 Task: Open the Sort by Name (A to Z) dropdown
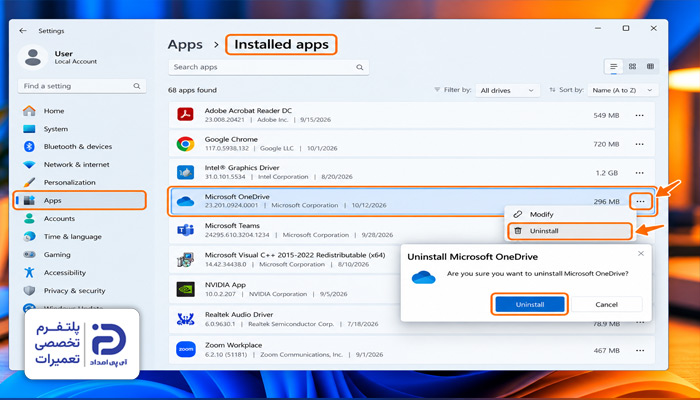pos(623,90)
